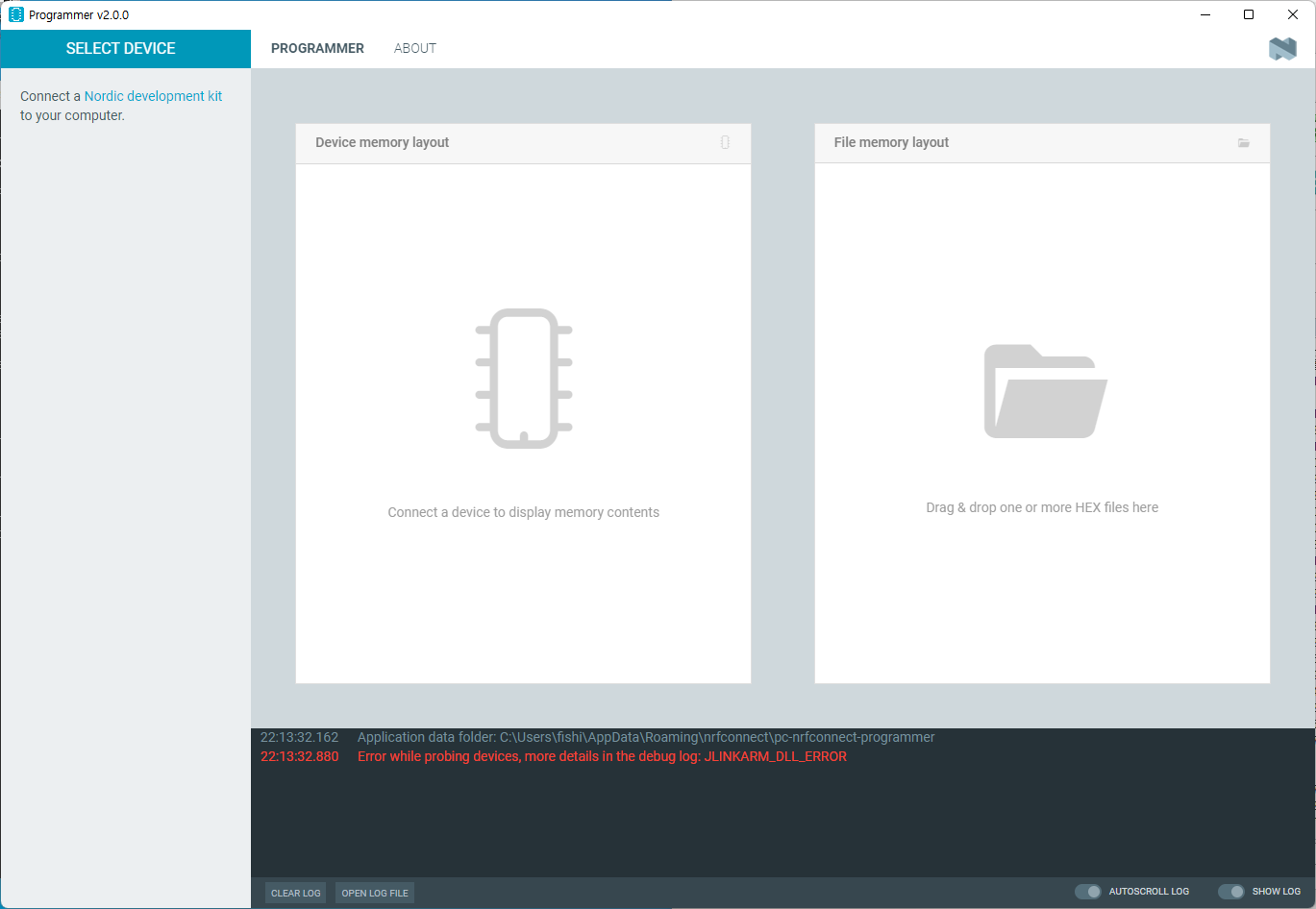This screenshot has height=909, width=1316.
Task: Click the 22:13:32.880 timestamp in log
Action: tap(300, 756)
